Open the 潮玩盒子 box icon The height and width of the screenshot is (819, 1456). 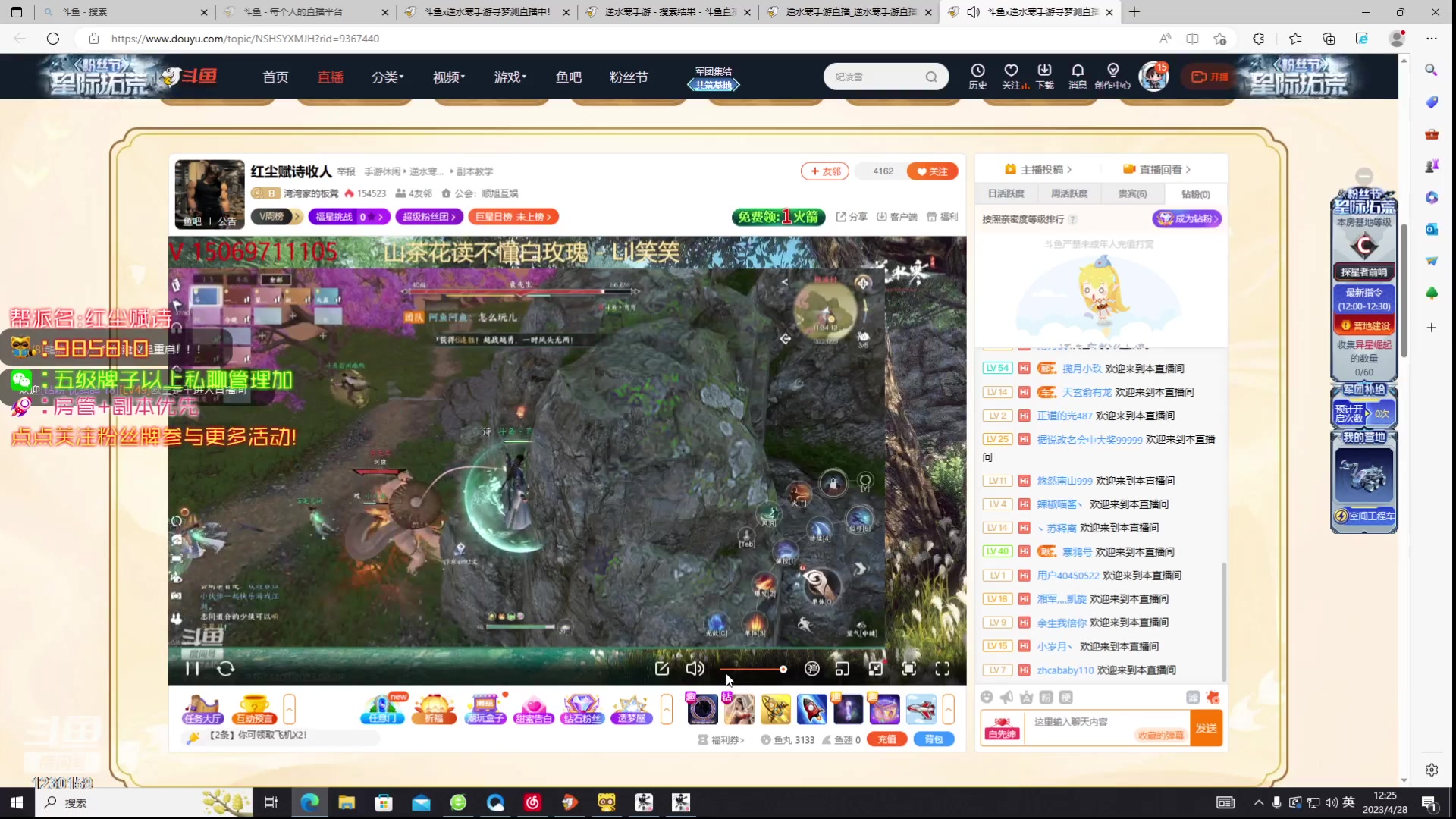click(x=485, y=710)
